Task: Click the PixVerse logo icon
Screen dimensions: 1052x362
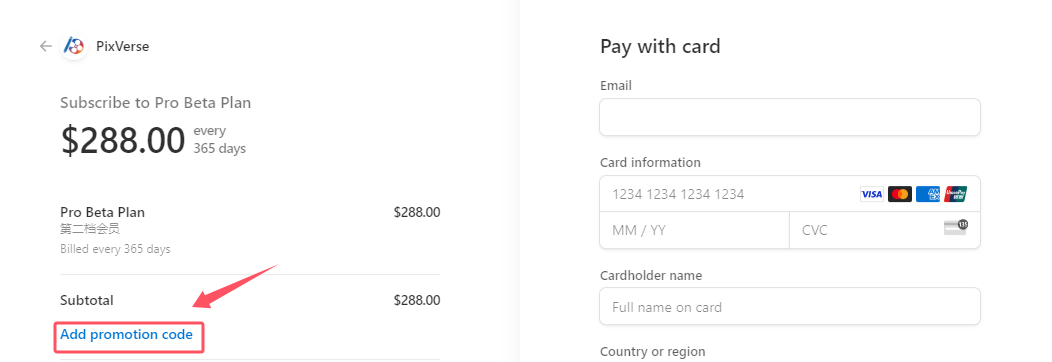Action: [x=74, y=46]
